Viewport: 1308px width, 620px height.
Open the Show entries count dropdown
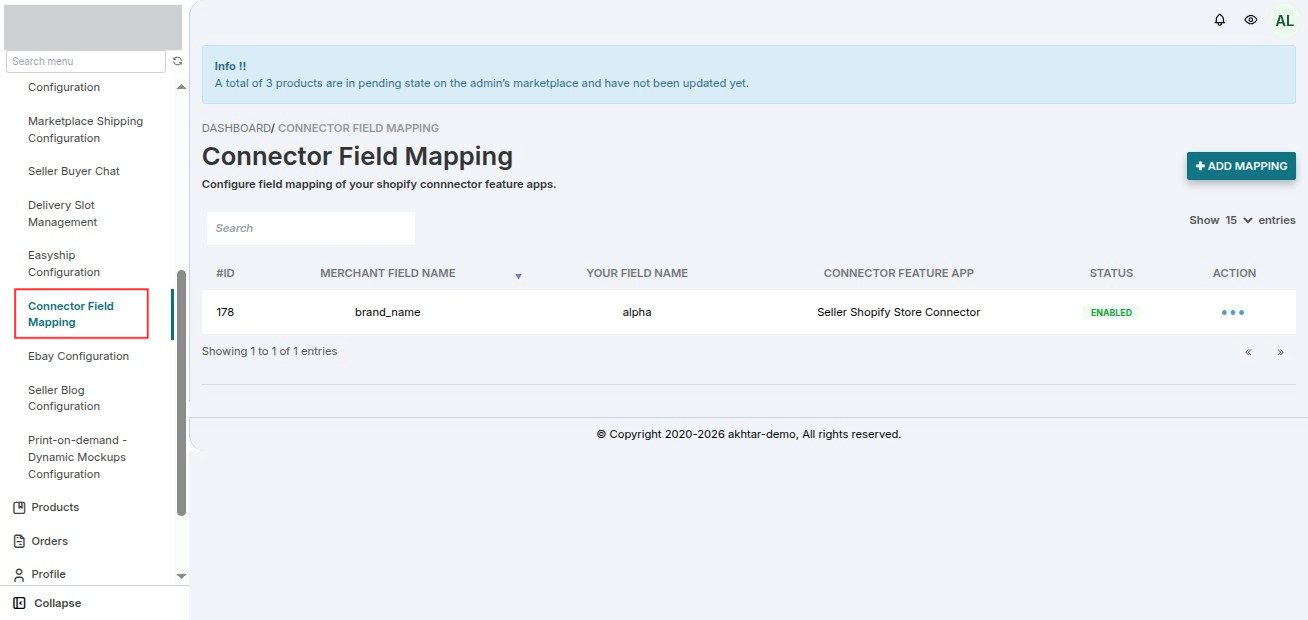[1239, 220]
